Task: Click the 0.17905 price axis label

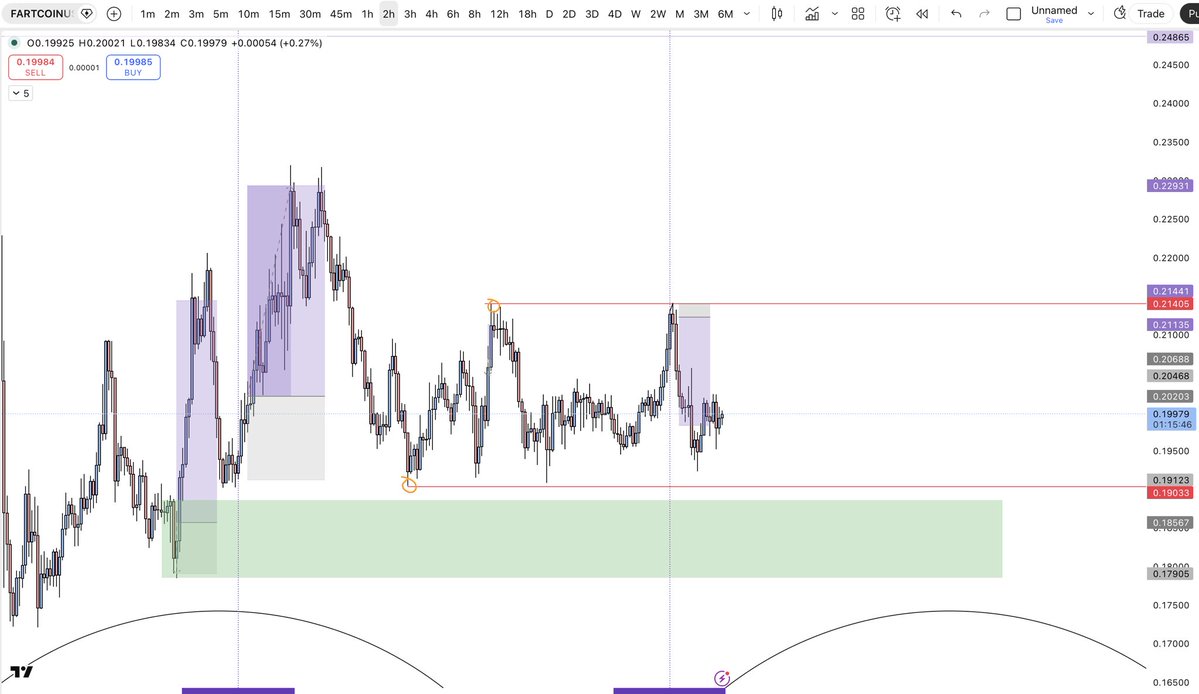Action: pyautogui.click(x=1171, y=574)
